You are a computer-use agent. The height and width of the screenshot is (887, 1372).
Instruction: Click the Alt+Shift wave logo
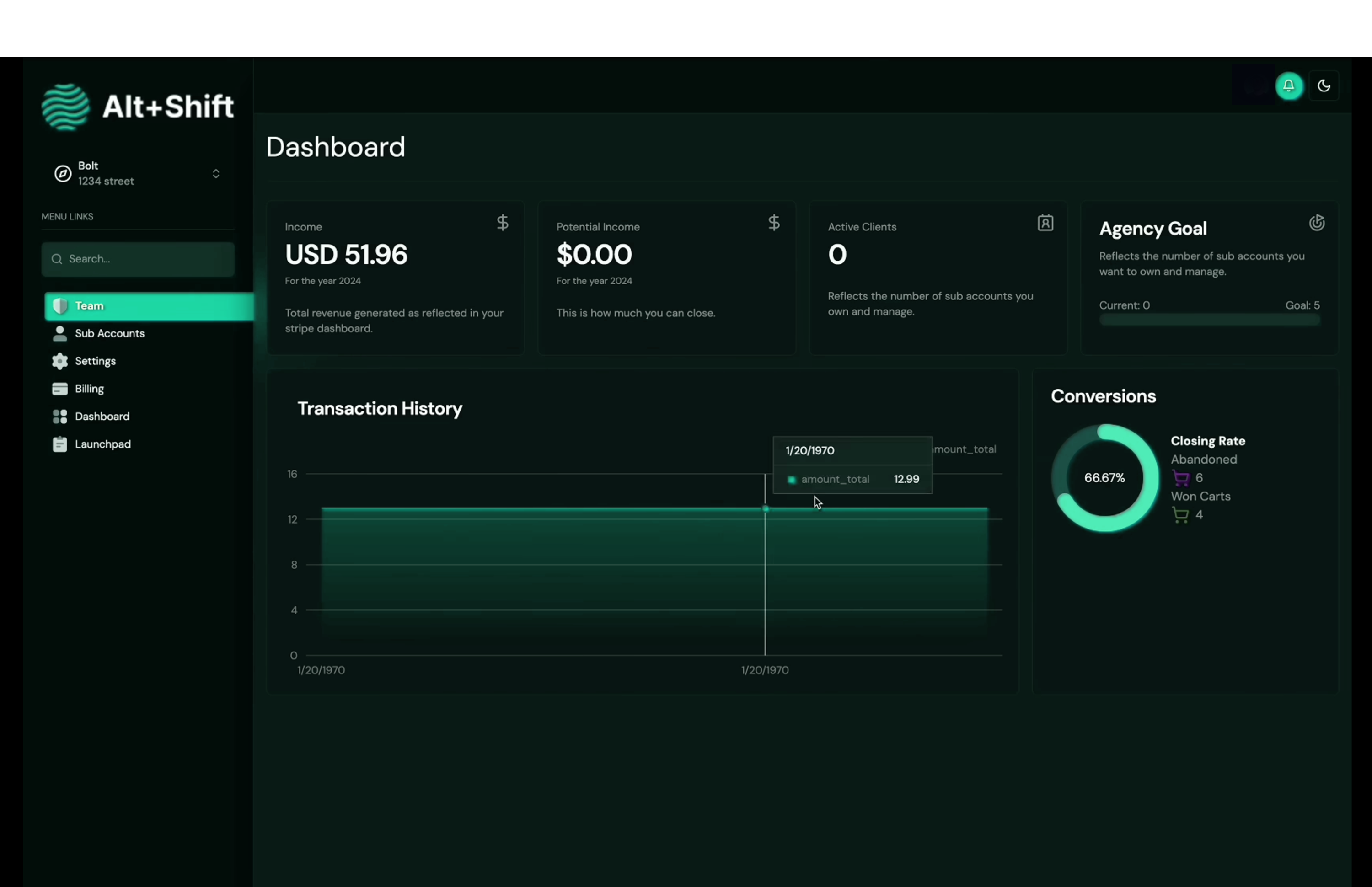pyautogui.click(x=66, y=107)
